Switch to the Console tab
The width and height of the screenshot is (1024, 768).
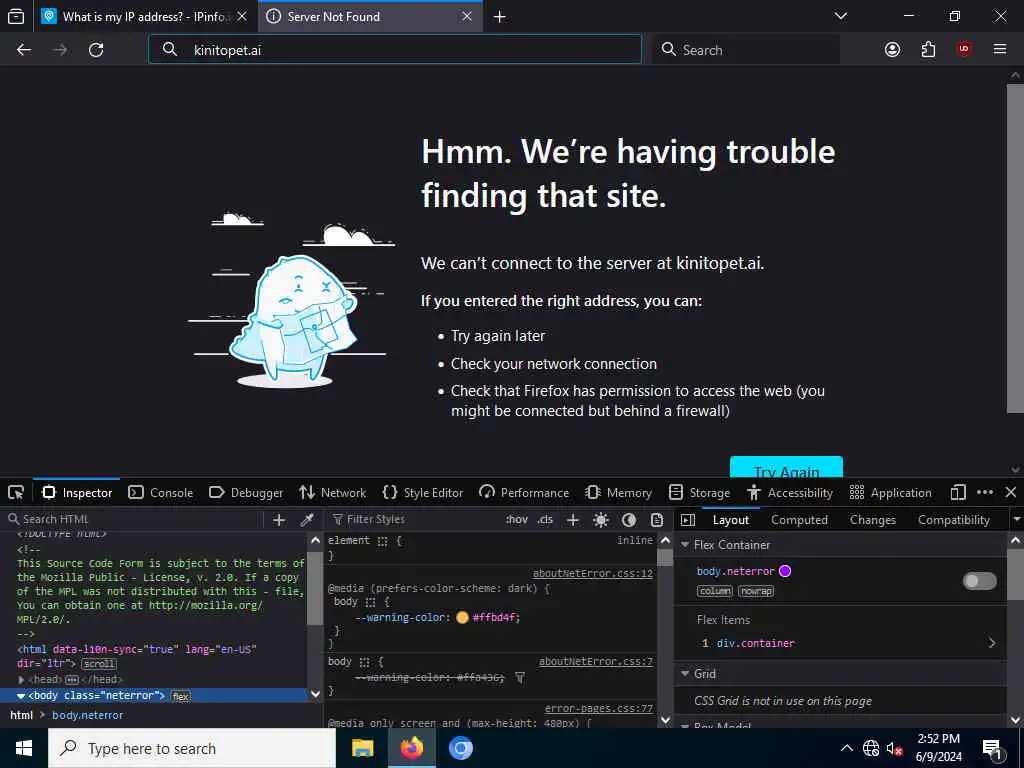coord(161,492)
